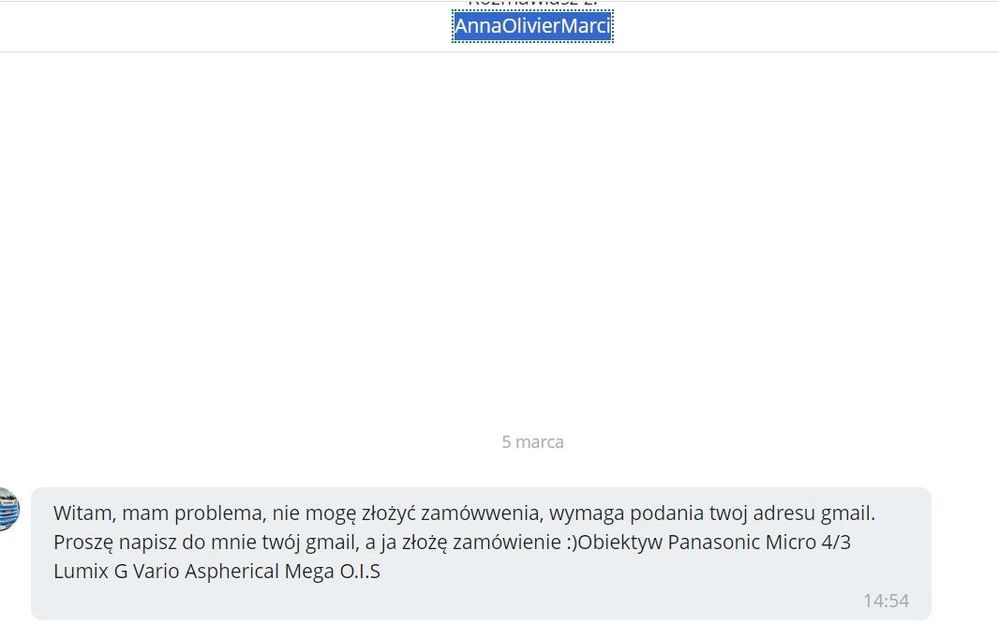Click the word "Lumix" on the last line

[x=78, y=573]
